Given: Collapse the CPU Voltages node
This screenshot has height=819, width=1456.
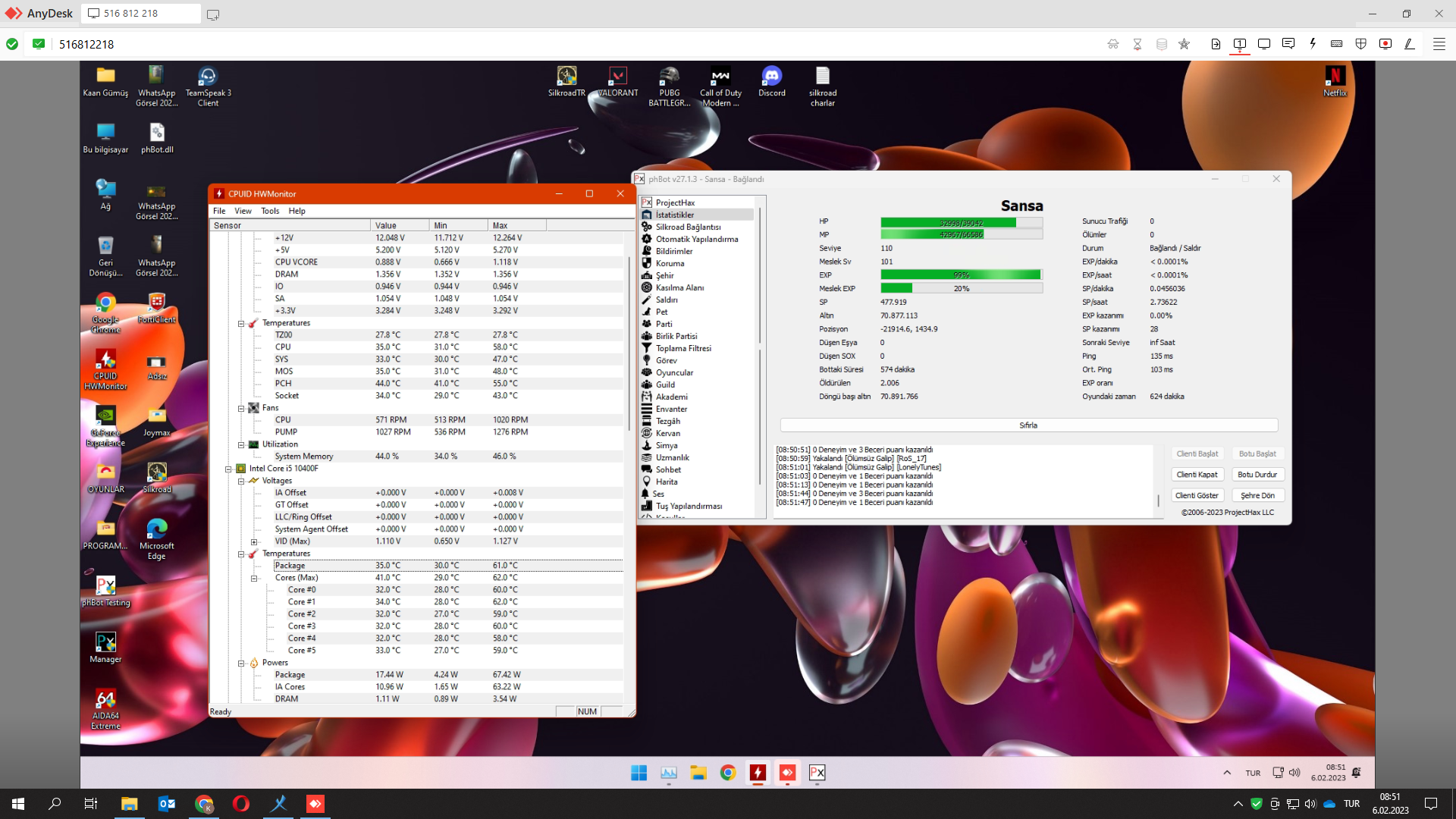Looking at the screenshot, I should (x=241, y=481).
